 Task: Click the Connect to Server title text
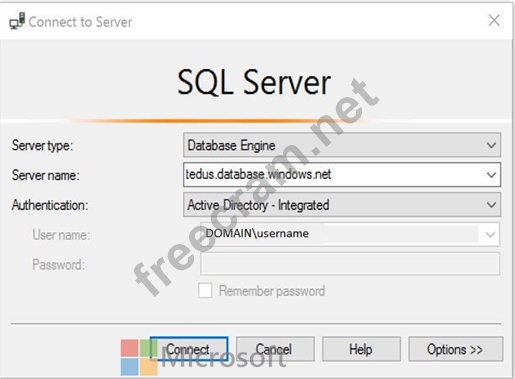pyautogui.click(x=80, y=22)
